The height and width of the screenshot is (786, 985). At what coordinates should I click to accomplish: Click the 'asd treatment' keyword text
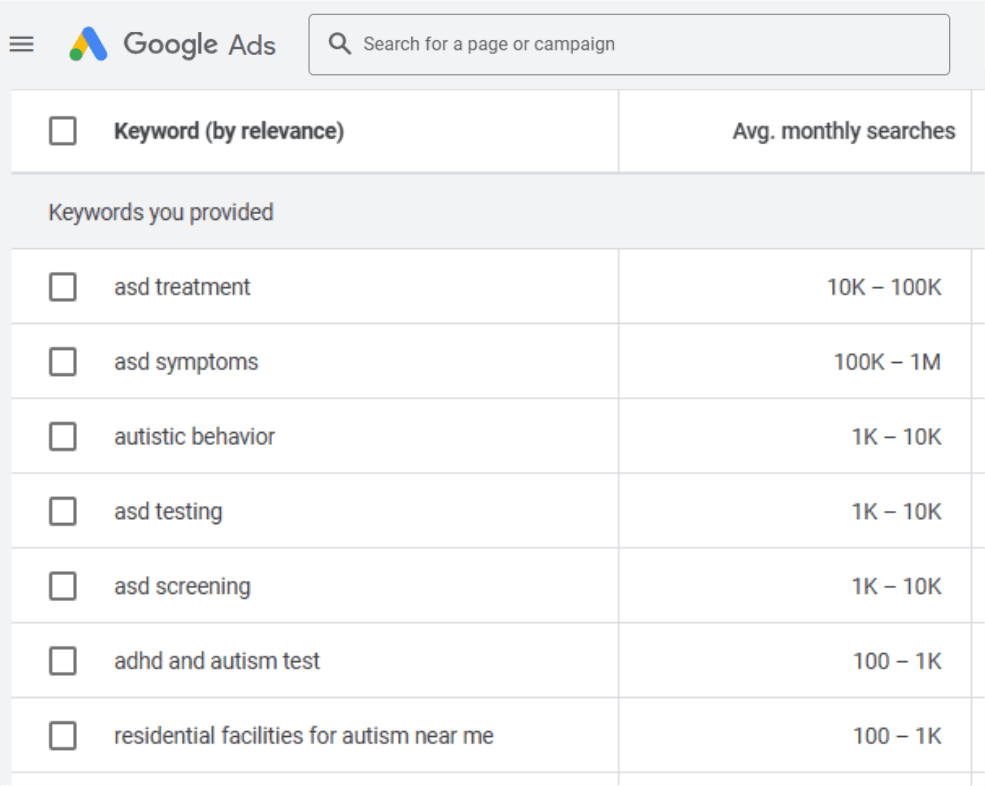coord(182,287)
